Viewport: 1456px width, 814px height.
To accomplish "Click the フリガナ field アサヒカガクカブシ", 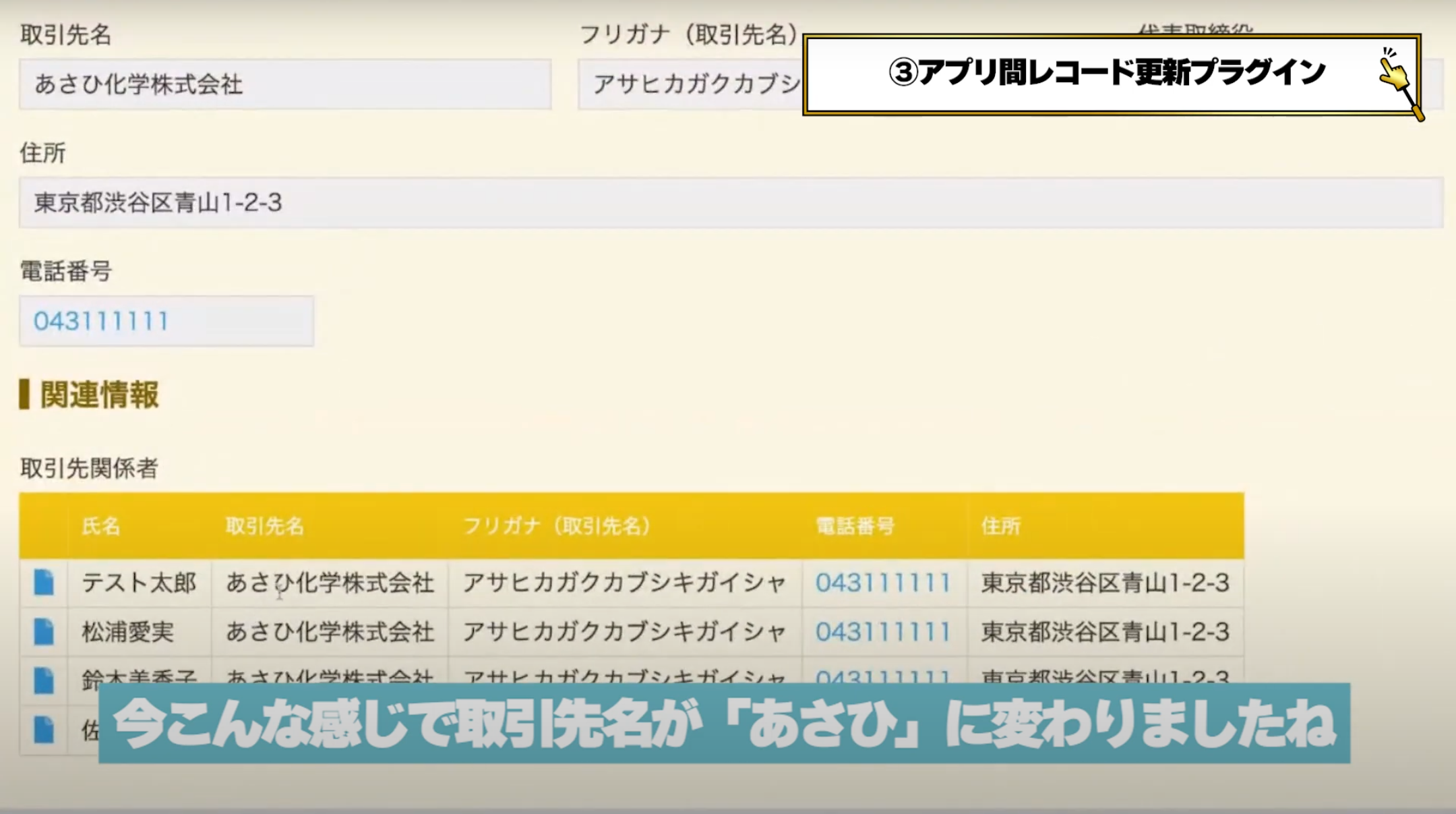I will point(691,84).
